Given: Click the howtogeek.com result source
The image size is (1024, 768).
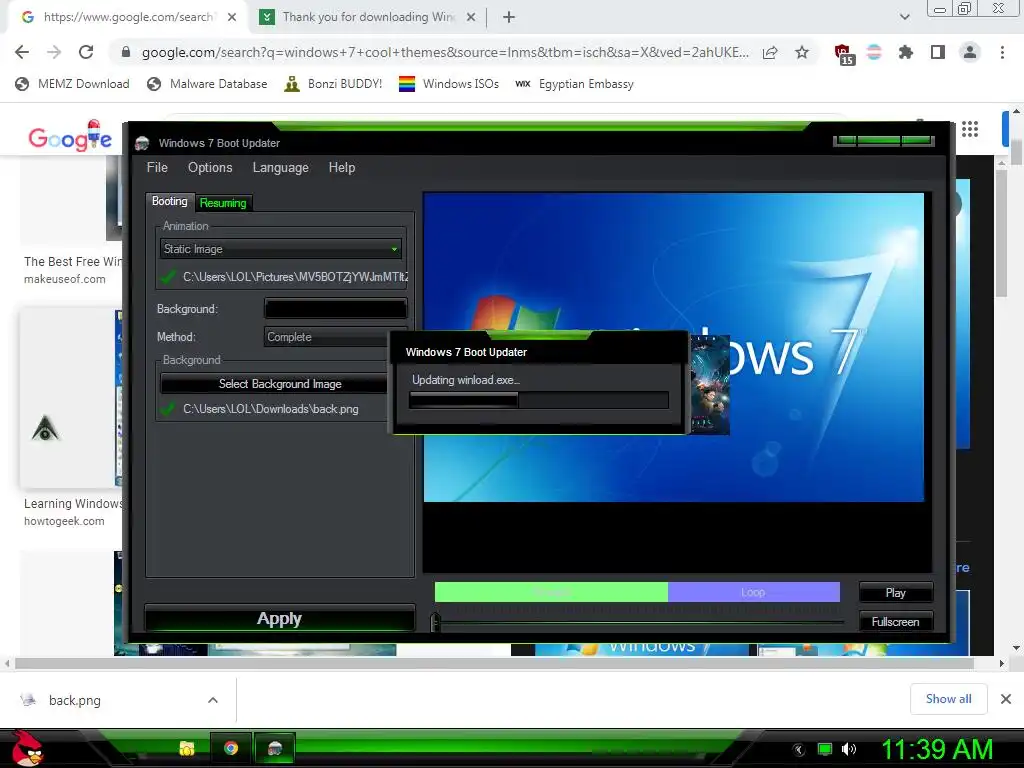Looking at the screenshot, I should pos(64,521).
